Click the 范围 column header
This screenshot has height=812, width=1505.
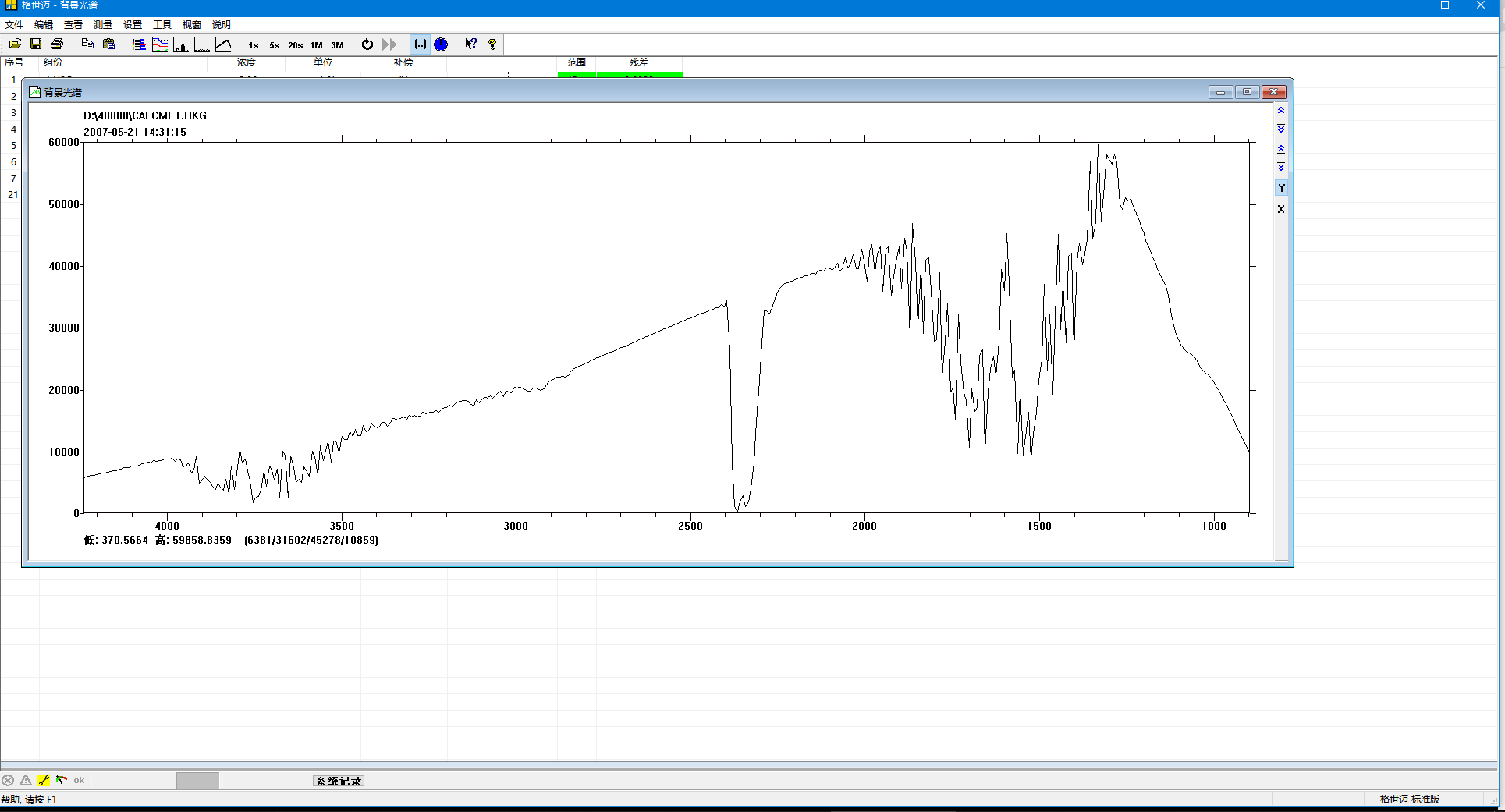click(x=577, y=62)
